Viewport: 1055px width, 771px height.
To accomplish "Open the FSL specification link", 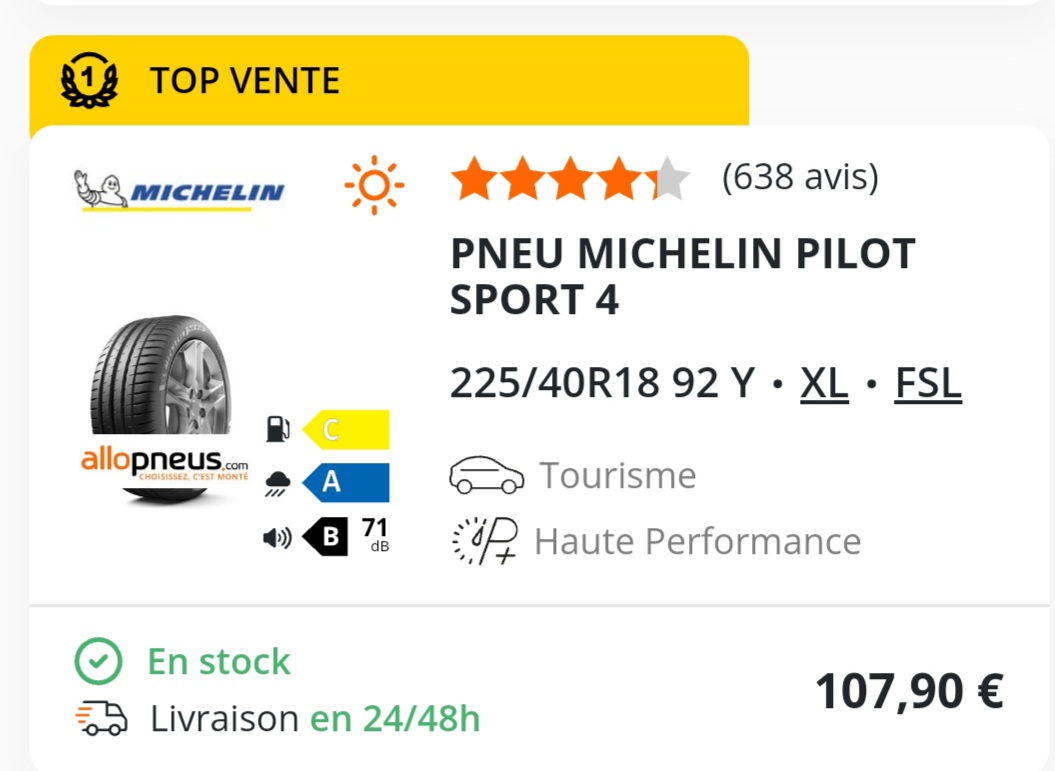I will coord(928,383).
